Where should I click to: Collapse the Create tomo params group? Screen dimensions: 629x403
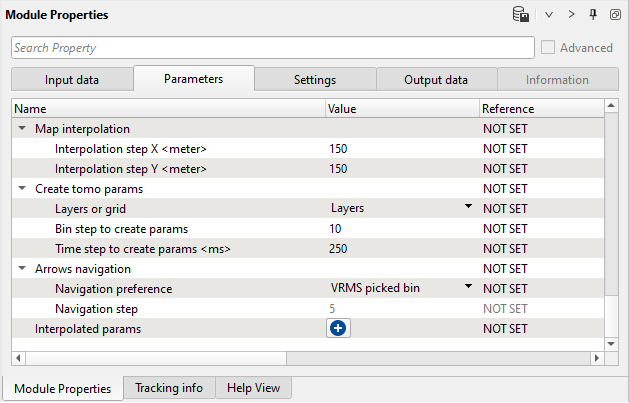coord(21,188)
